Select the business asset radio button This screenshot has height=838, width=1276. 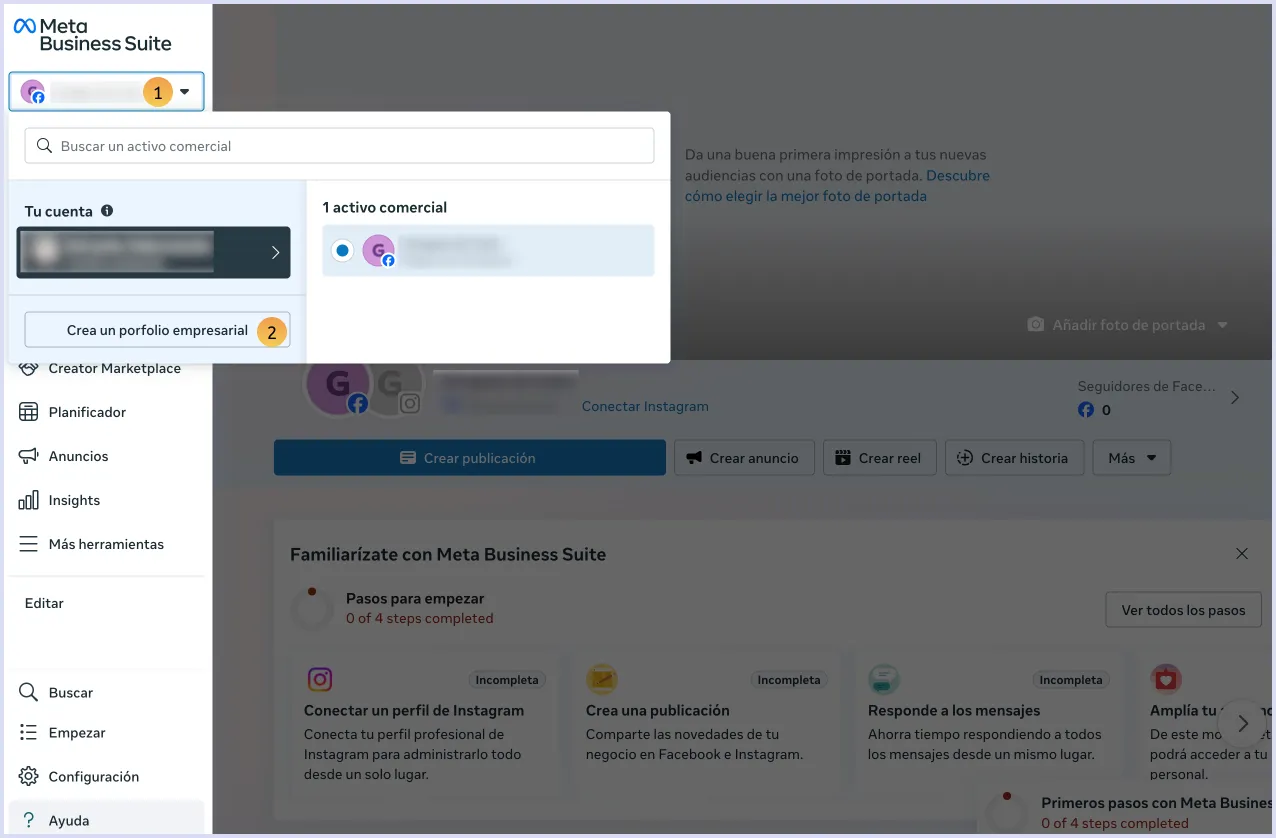(x=343, y=251)
